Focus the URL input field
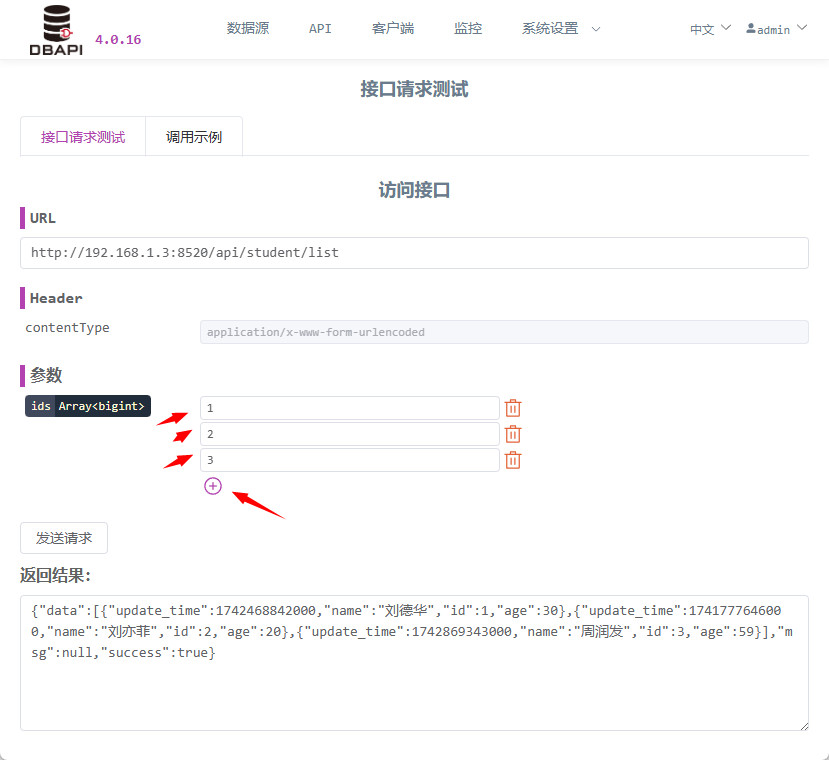 [x=414, y=253]
